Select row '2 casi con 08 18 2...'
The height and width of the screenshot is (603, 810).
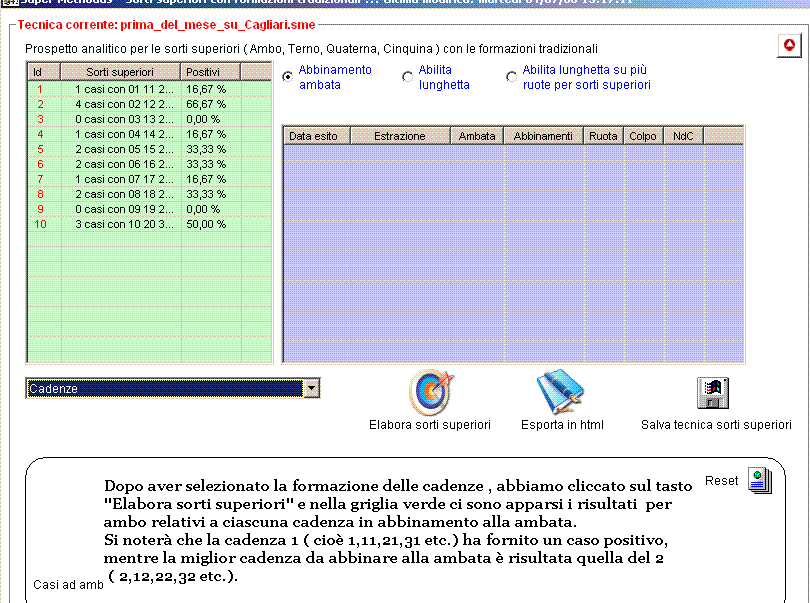(x=149, y=194)
